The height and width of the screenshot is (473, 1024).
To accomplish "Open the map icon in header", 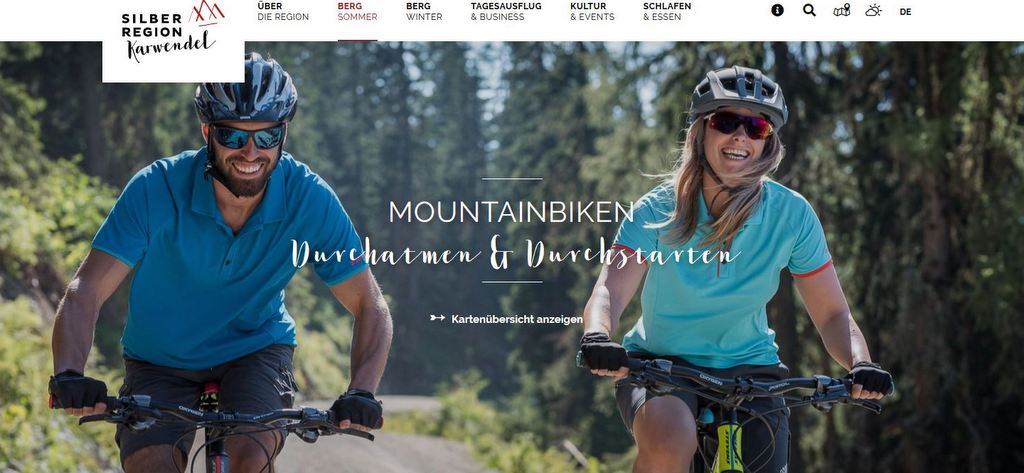I will [842, 10].
